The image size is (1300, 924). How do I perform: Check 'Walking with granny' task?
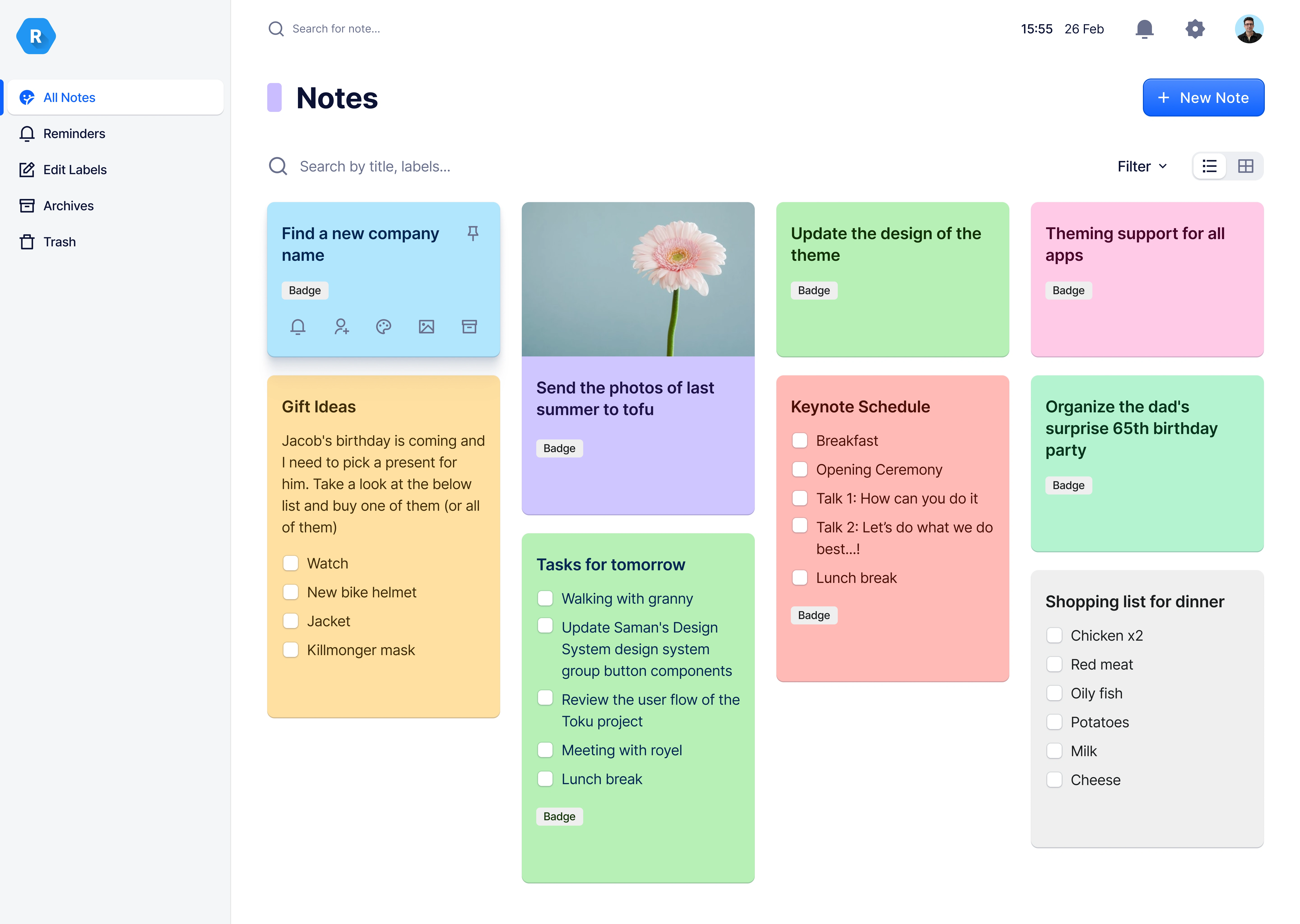click(545, 598)
